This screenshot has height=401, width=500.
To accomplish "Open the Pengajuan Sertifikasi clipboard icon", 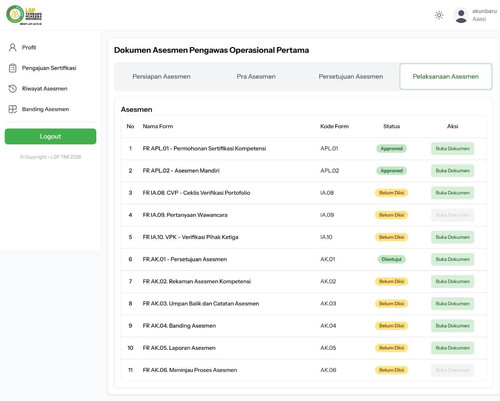I will (13, 68).
